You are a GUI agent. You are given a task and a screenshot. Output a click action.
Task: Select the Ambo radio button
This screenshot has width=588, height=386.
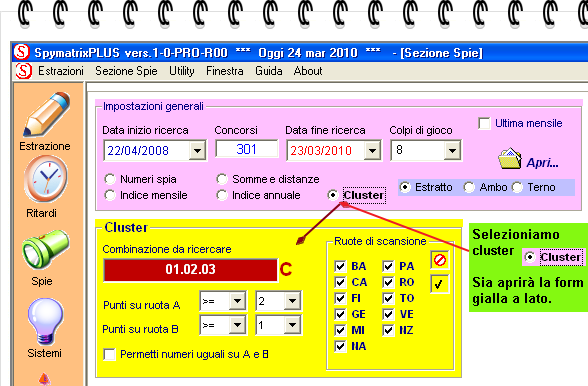click(x=469, y=187)
